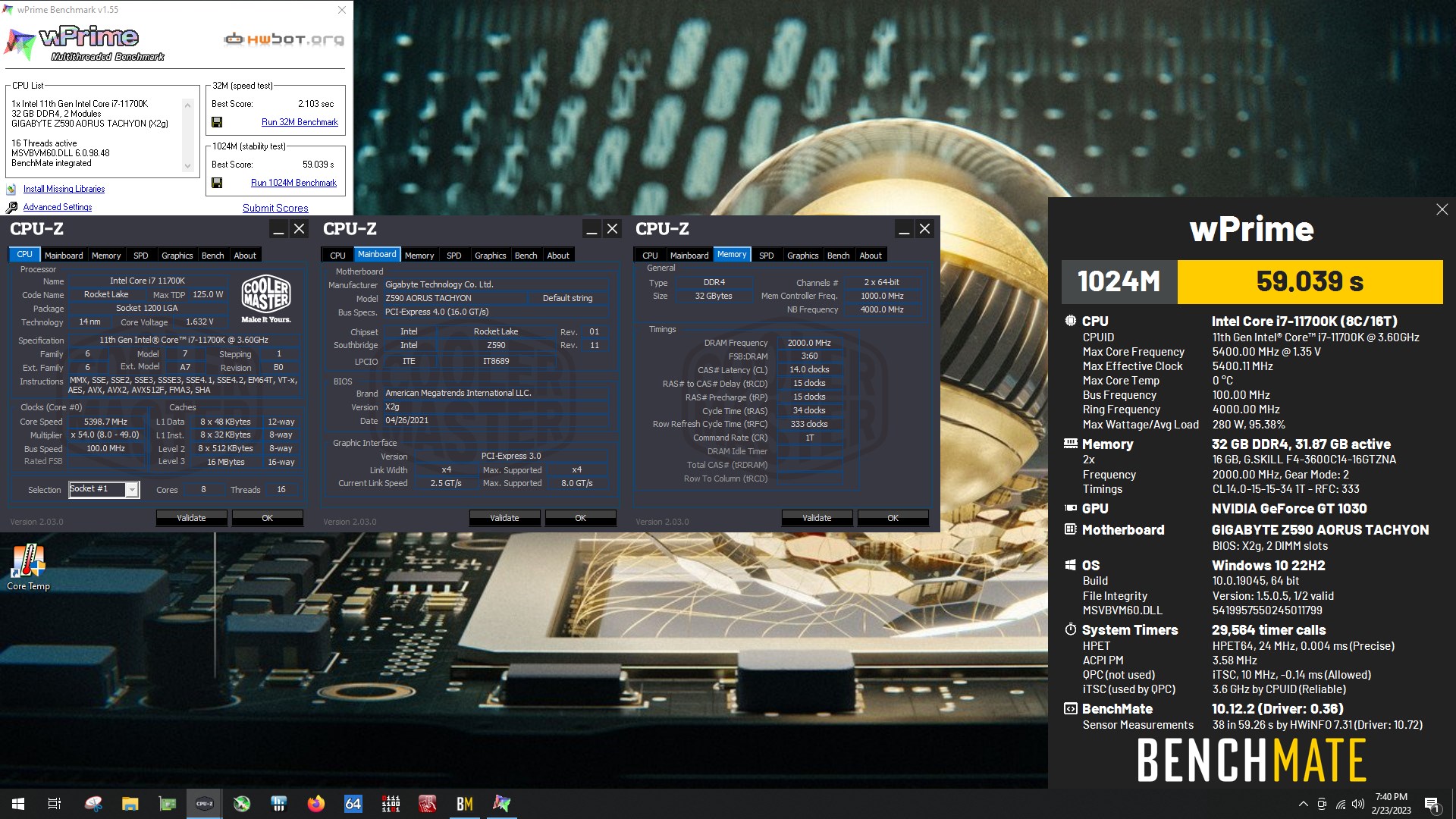Screen dimensions: 1456x819
Task: Open Memory tab in first CPU-Z window
Action: pyautogui.click(x=106, y=256)
